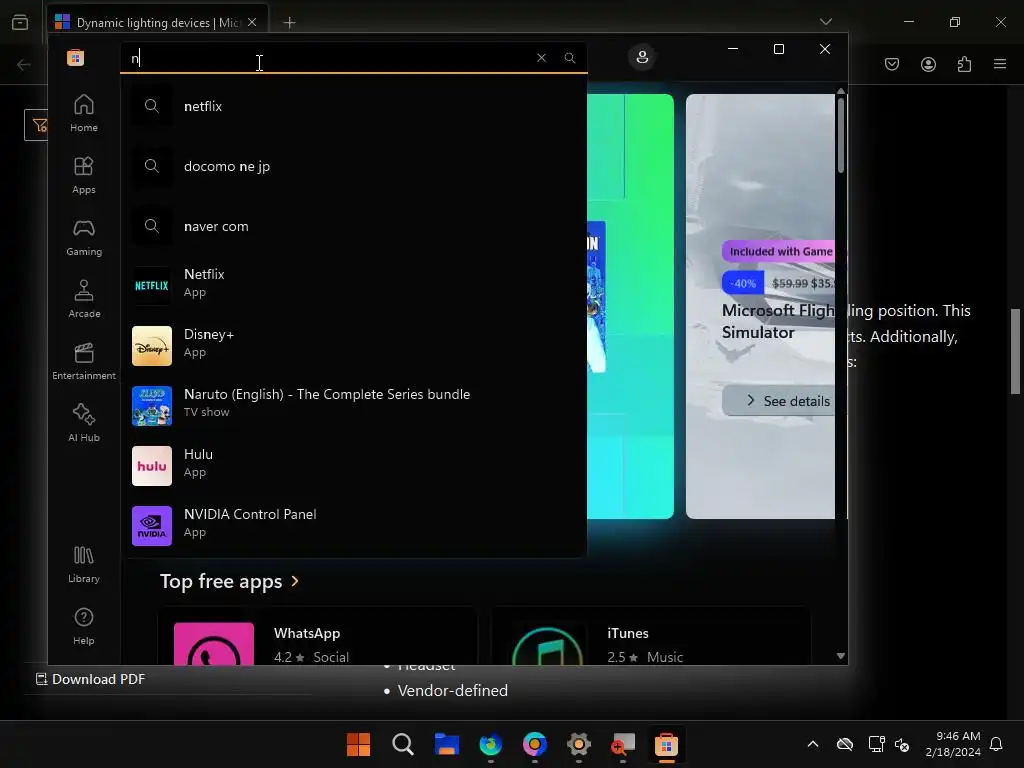Open Microsoft Store from the taskbar
The height and width of the screenshot is (768, 1024).
[666, 744]
